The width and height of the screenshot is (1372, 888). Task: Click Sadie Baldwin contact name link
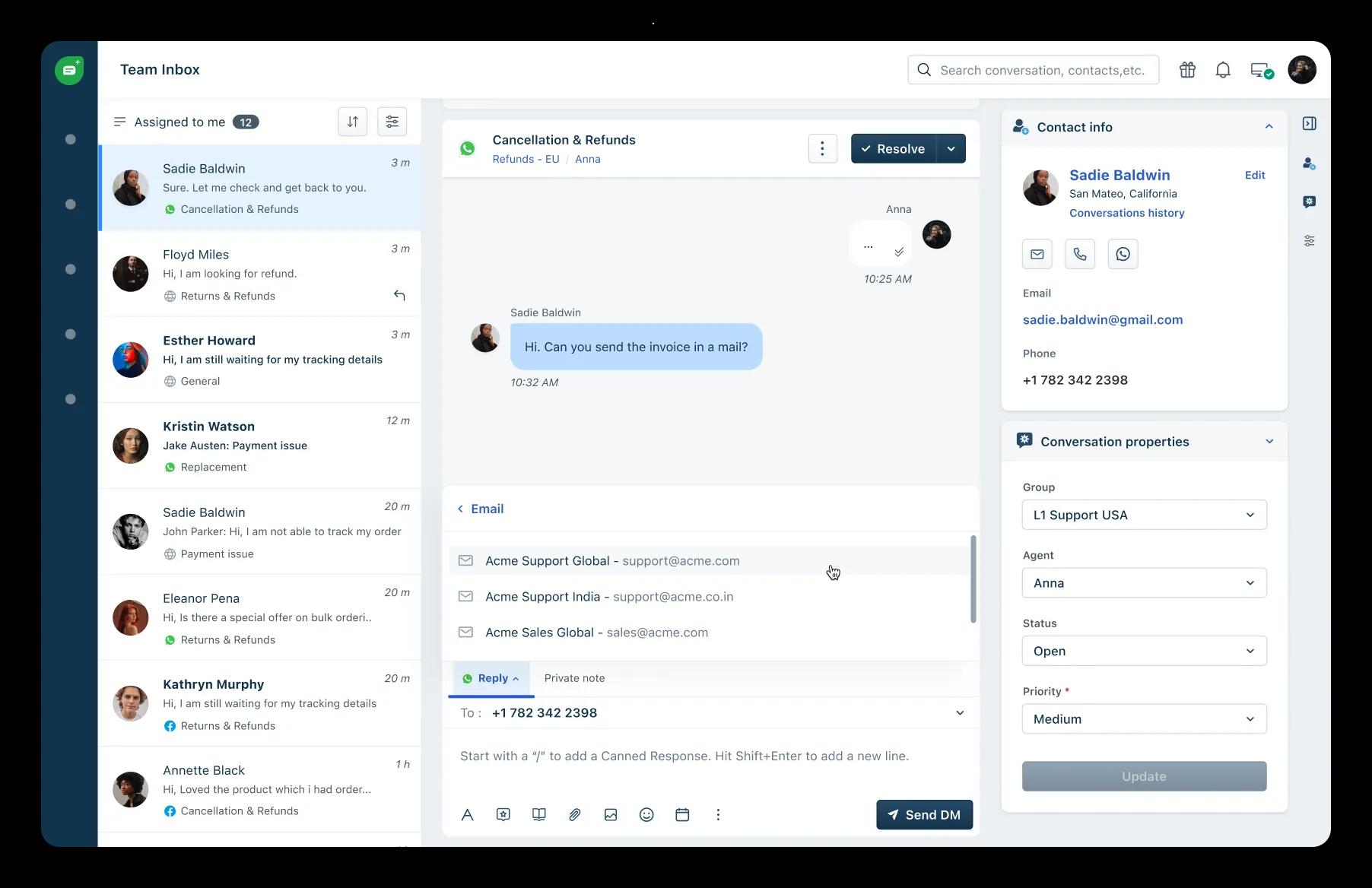[x=1120, y=175]
